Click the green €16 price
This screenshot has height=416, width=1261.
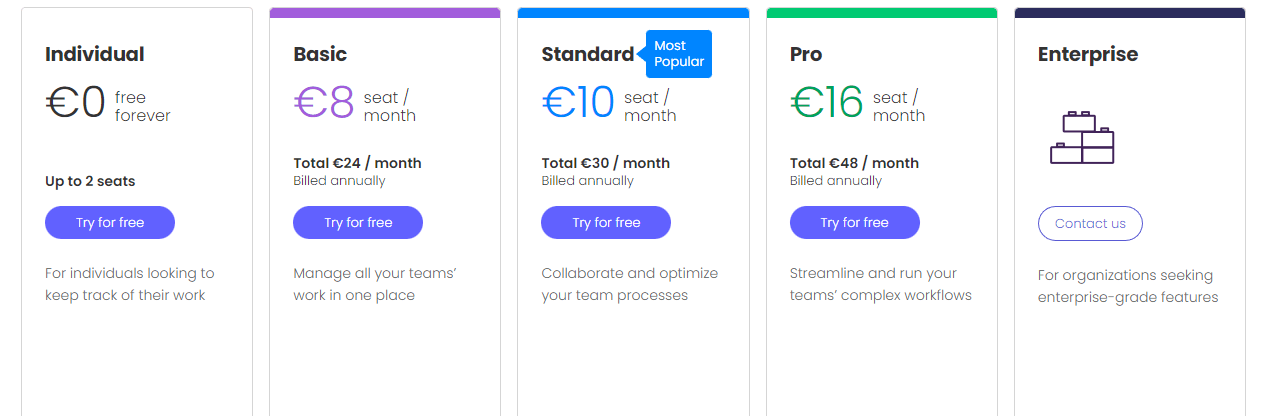pos(826,103)
